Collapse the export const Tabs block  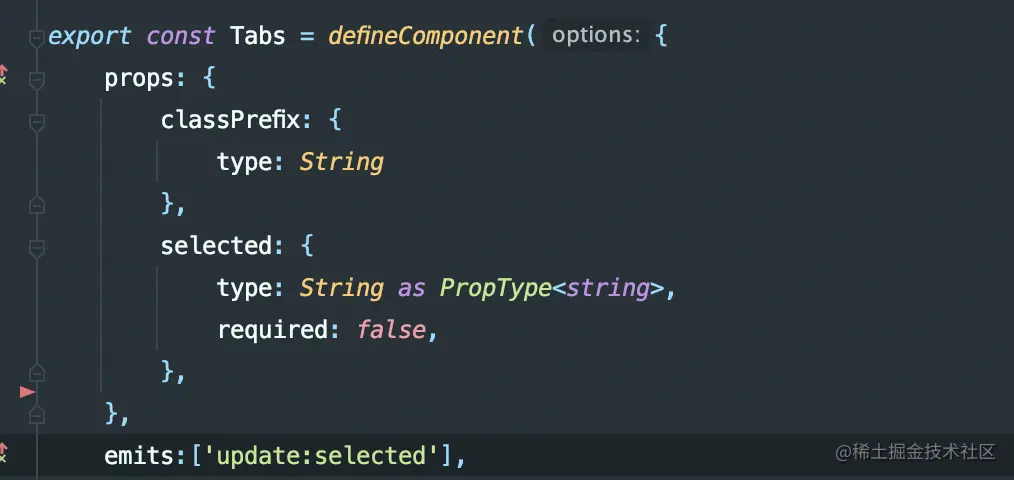[37, 39]
